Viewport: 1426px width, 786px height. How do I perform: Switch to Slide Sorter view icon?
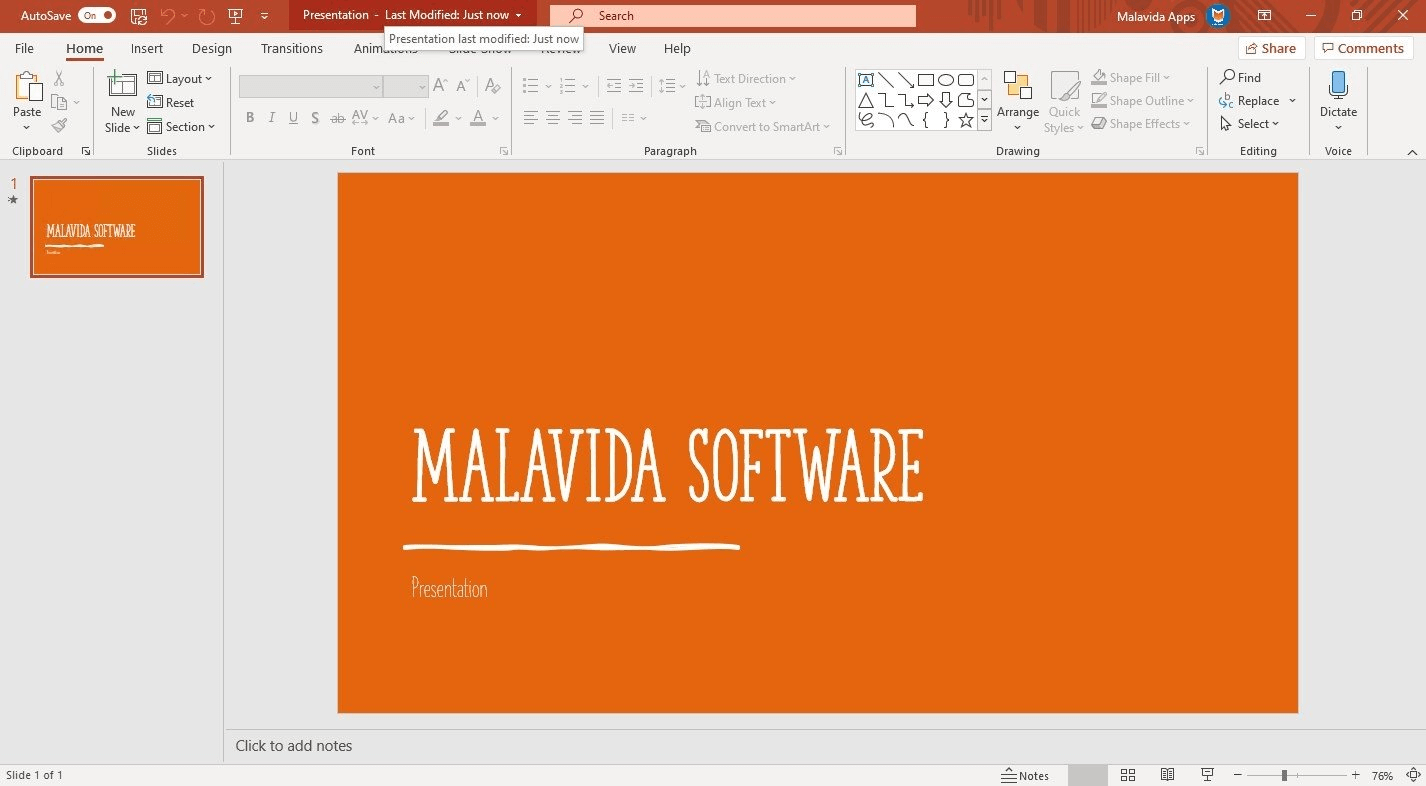point(1128,775)
